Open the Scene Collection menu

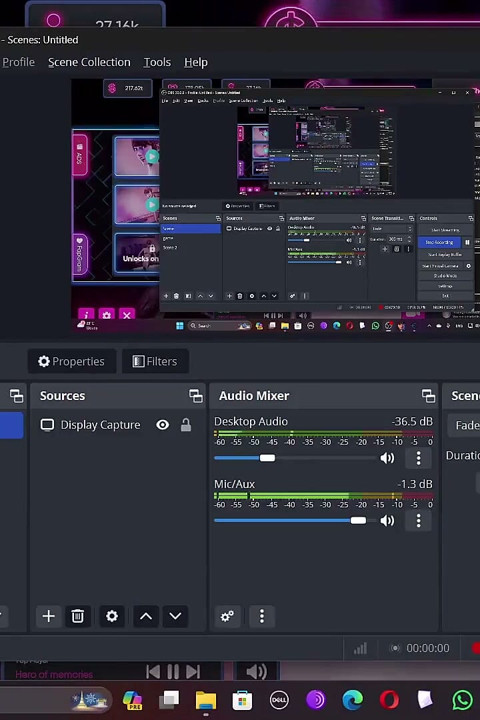89,62
